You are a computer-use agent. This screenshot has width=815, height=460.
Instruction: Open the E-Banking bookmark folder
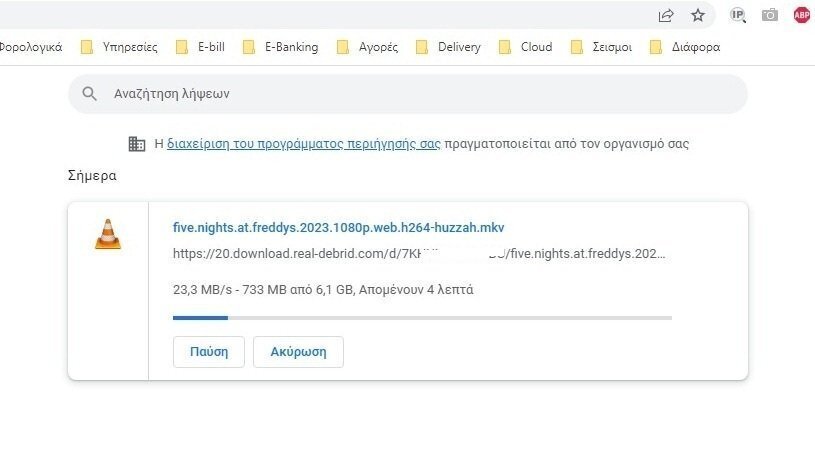281,47
